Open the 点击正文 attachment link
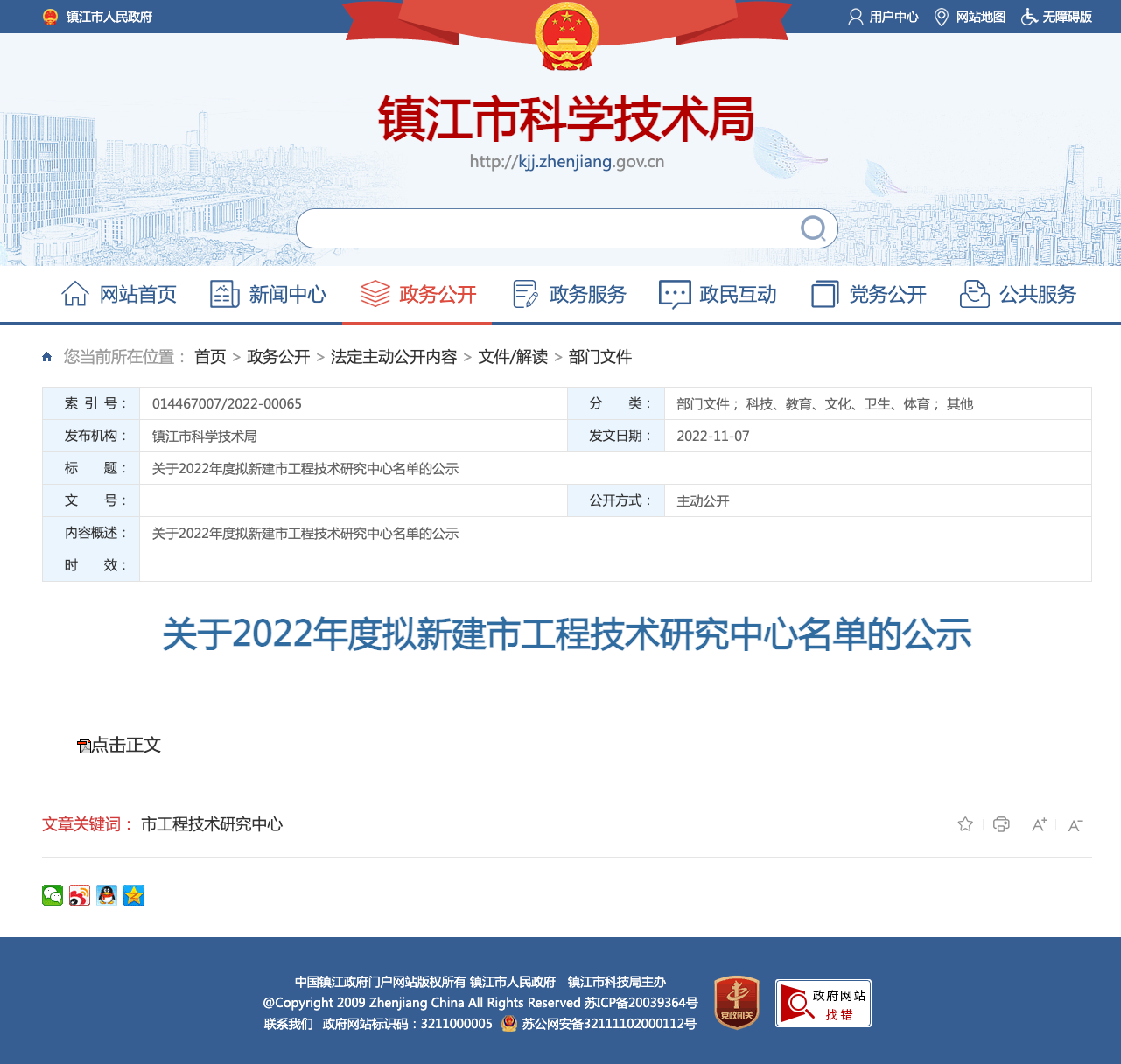This screenshot has height=1064, width=1121. point(127,745)
